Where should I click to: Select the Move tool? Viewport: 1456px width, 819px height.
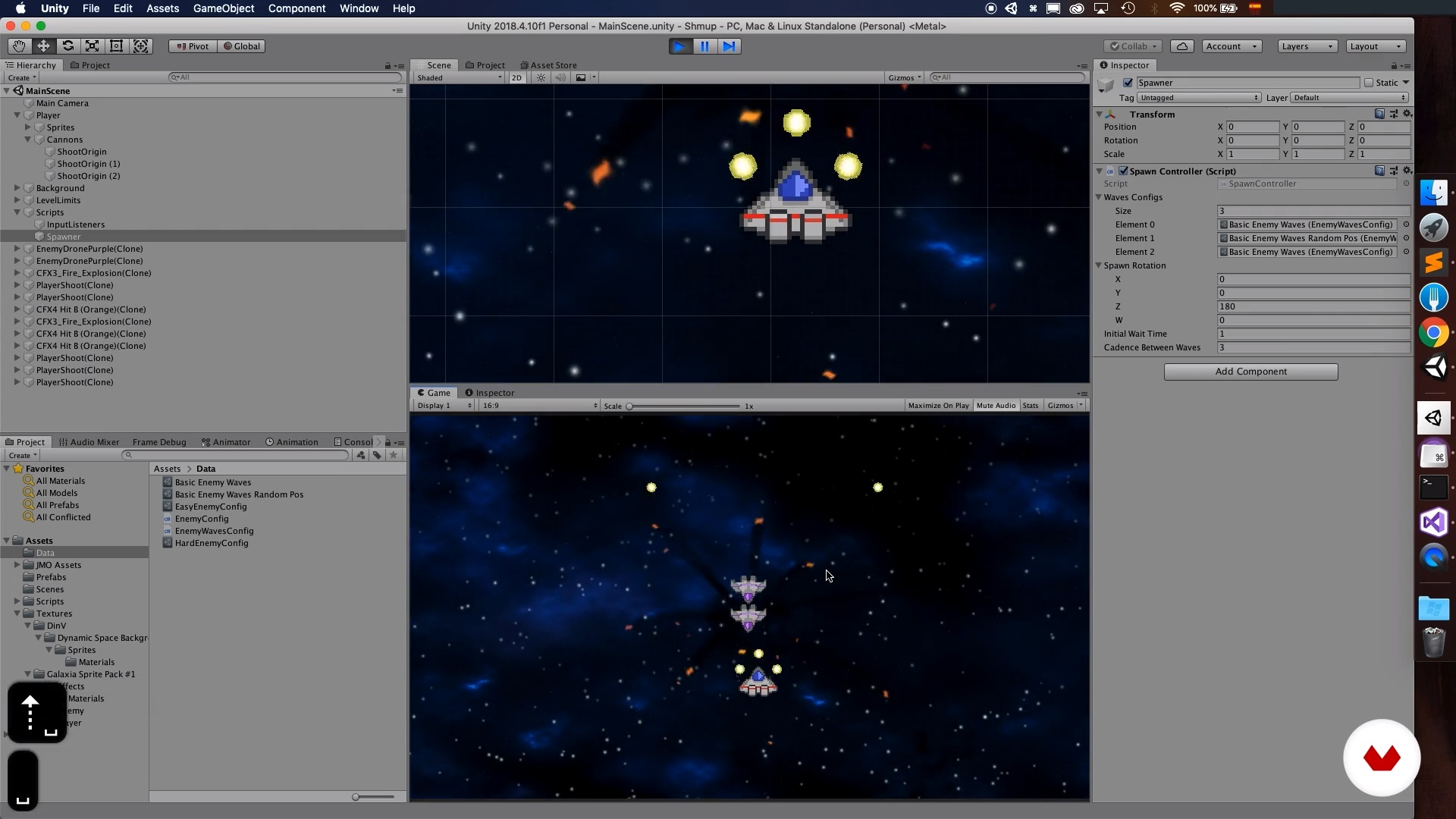(x=43, y=46)
